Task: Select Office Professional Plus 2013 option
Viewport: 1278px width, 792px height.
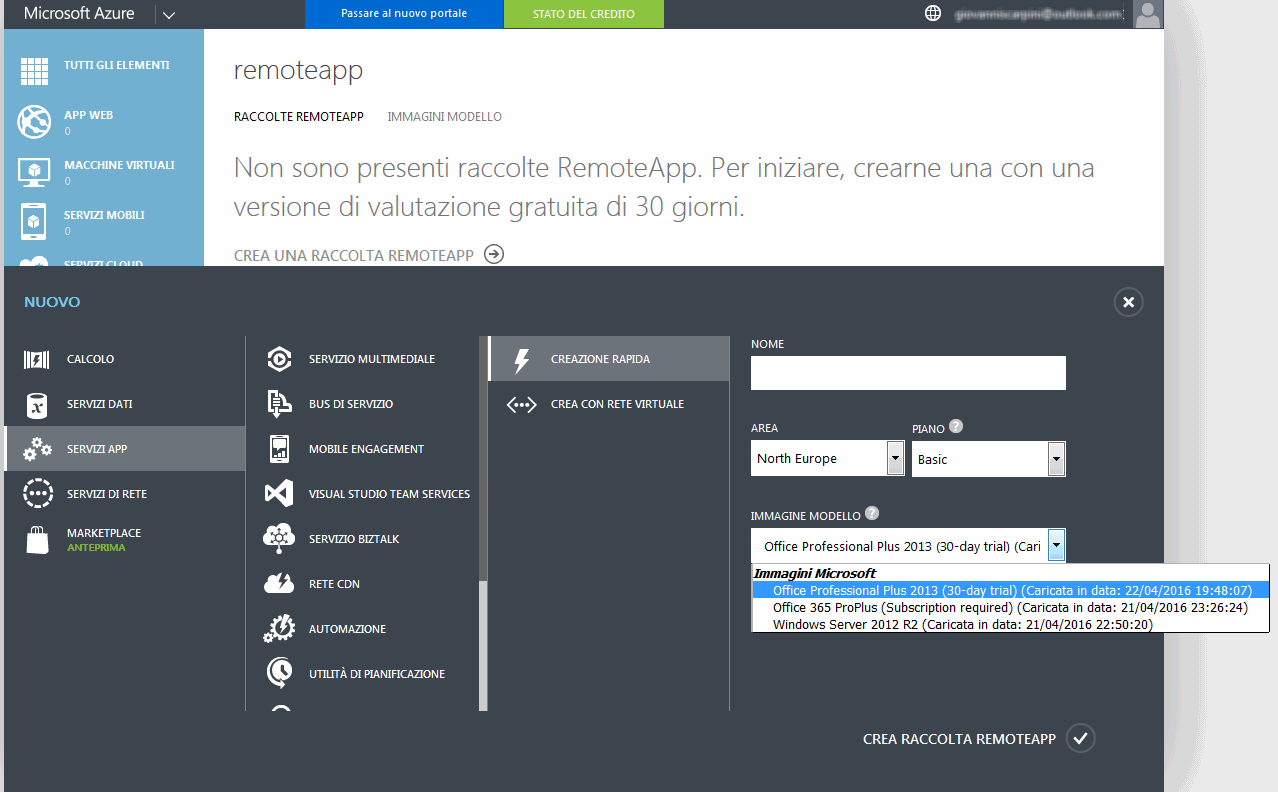Action: coord(1010,590)
